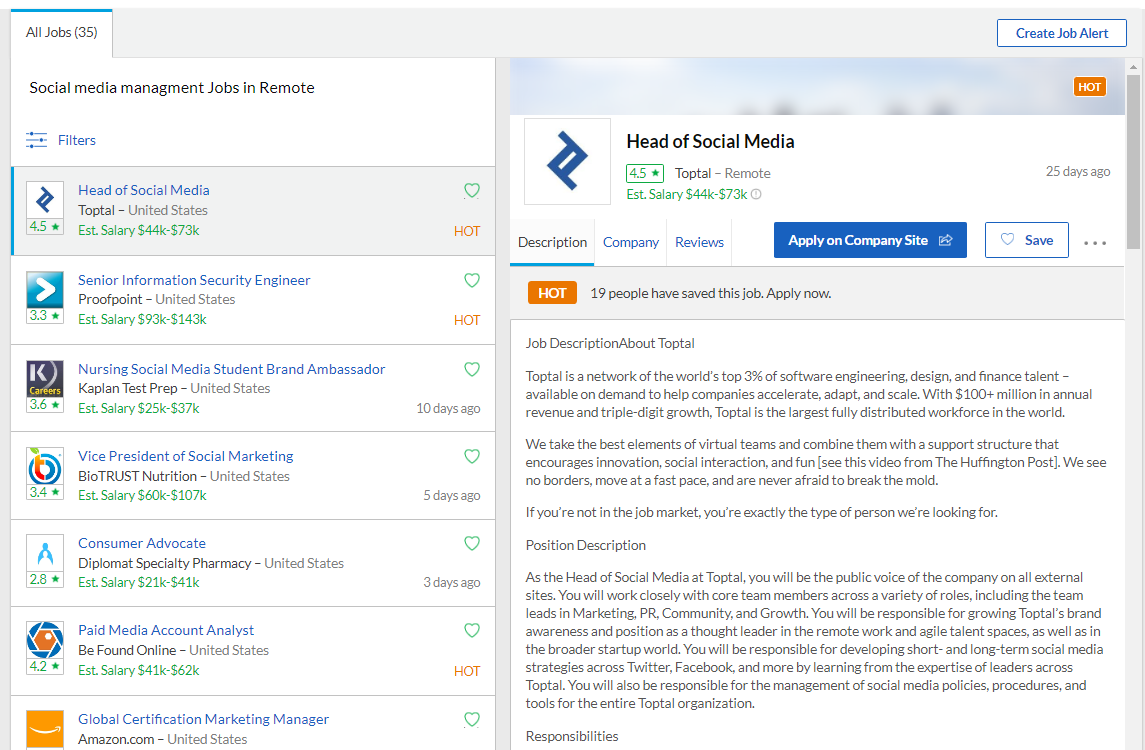Toggle the heart on Head of Social Media
Screen dimensions: 1145x750
coord(472,190)
